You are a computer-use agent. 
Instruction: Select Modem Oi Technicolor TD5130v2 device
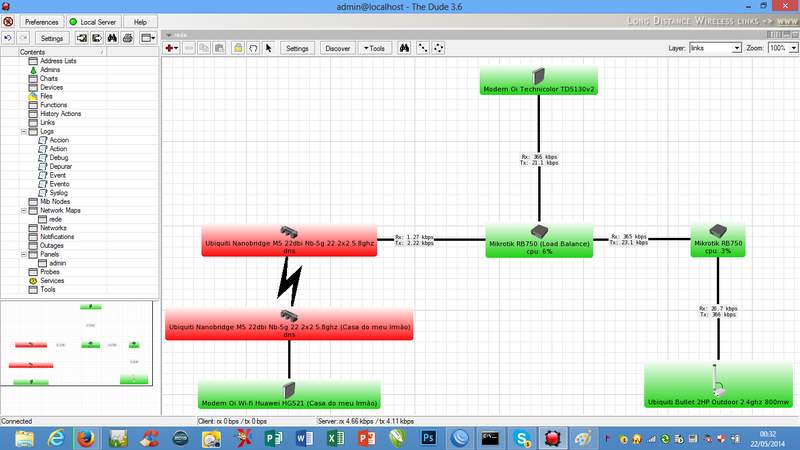(x=538, y=82)
